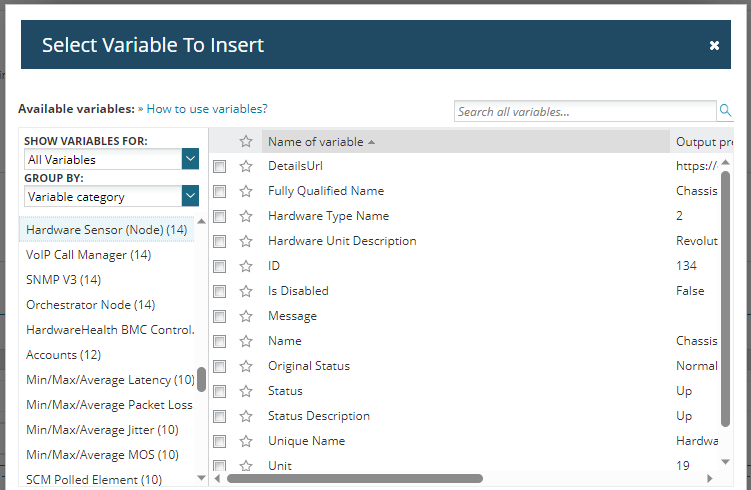Favorite the Hardware Type Name variable
The width and height of the screenshot is (751, 490).
246,216
